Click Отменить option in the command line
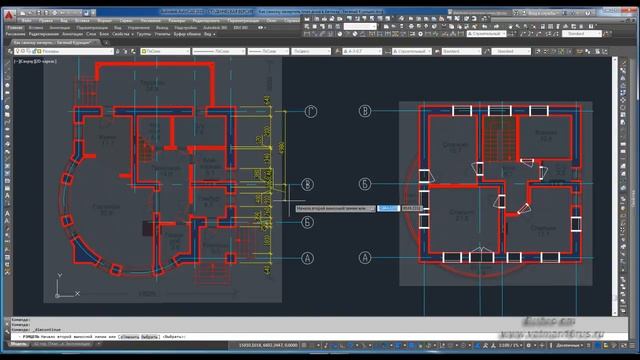 [x=129, y=337]
